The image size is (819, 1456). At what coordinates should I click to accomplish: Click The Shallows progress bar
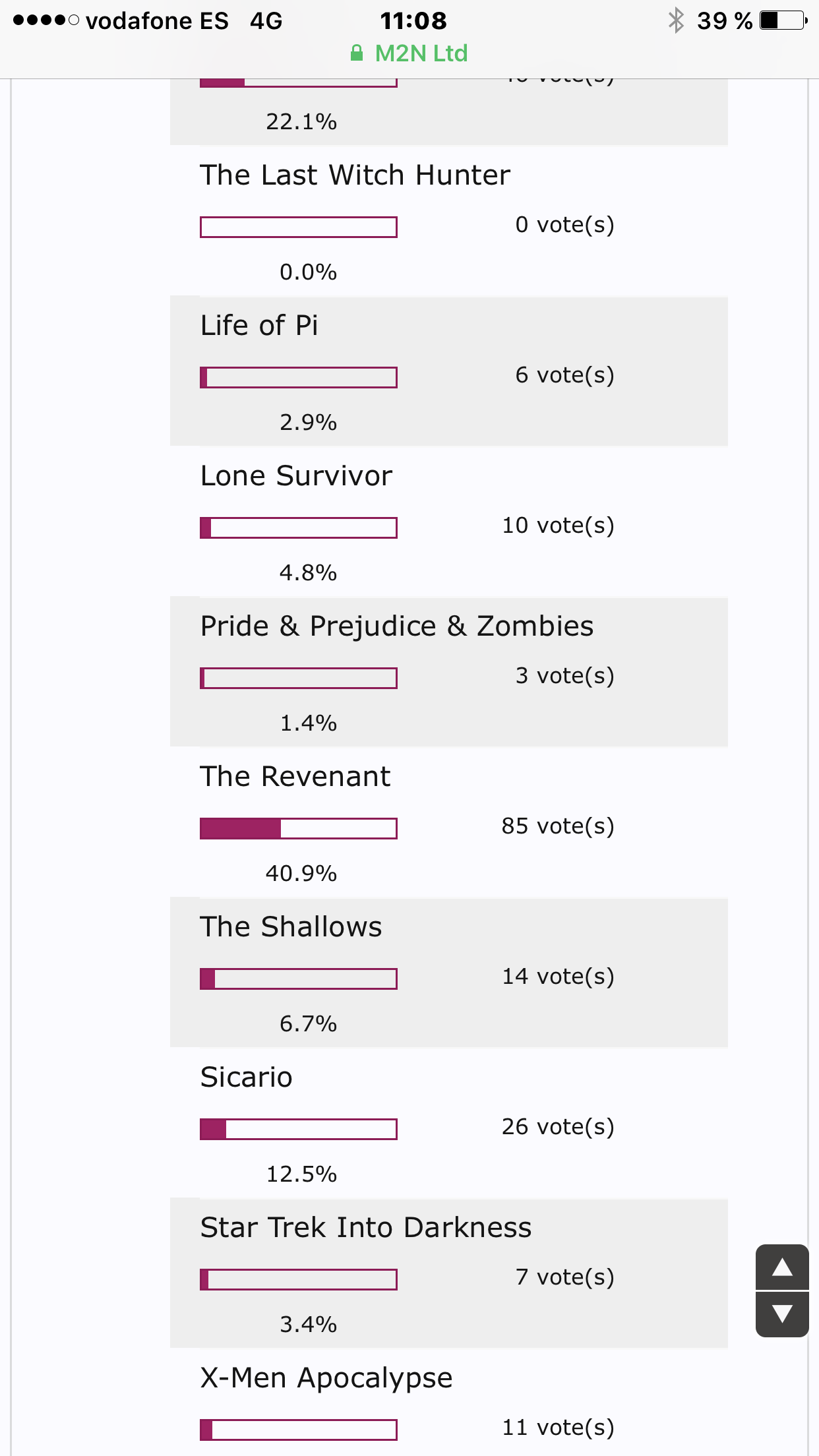(x=299, y=979)
